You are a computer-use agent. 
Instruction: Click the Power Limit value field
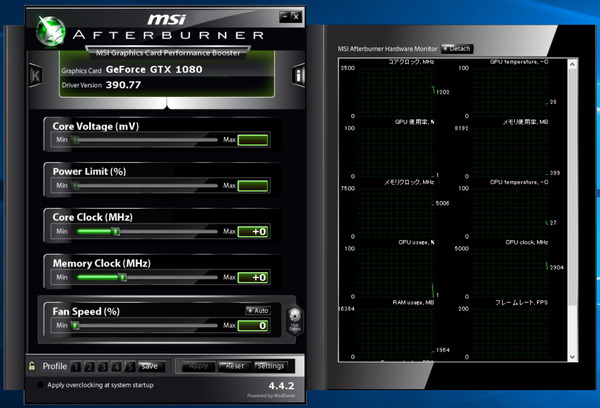[253, 186]
